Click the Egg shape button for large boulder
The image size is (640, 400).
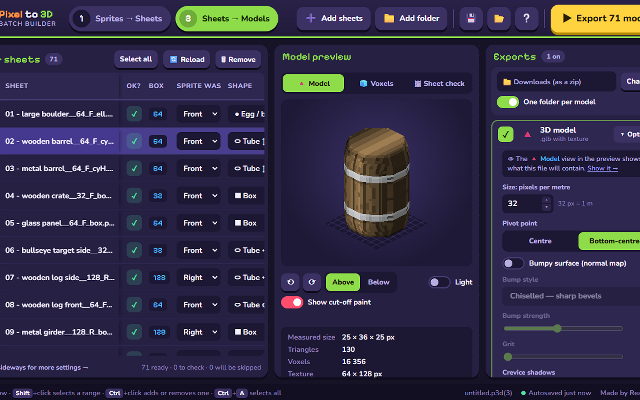pyautogui.click(x=247, y=114)
